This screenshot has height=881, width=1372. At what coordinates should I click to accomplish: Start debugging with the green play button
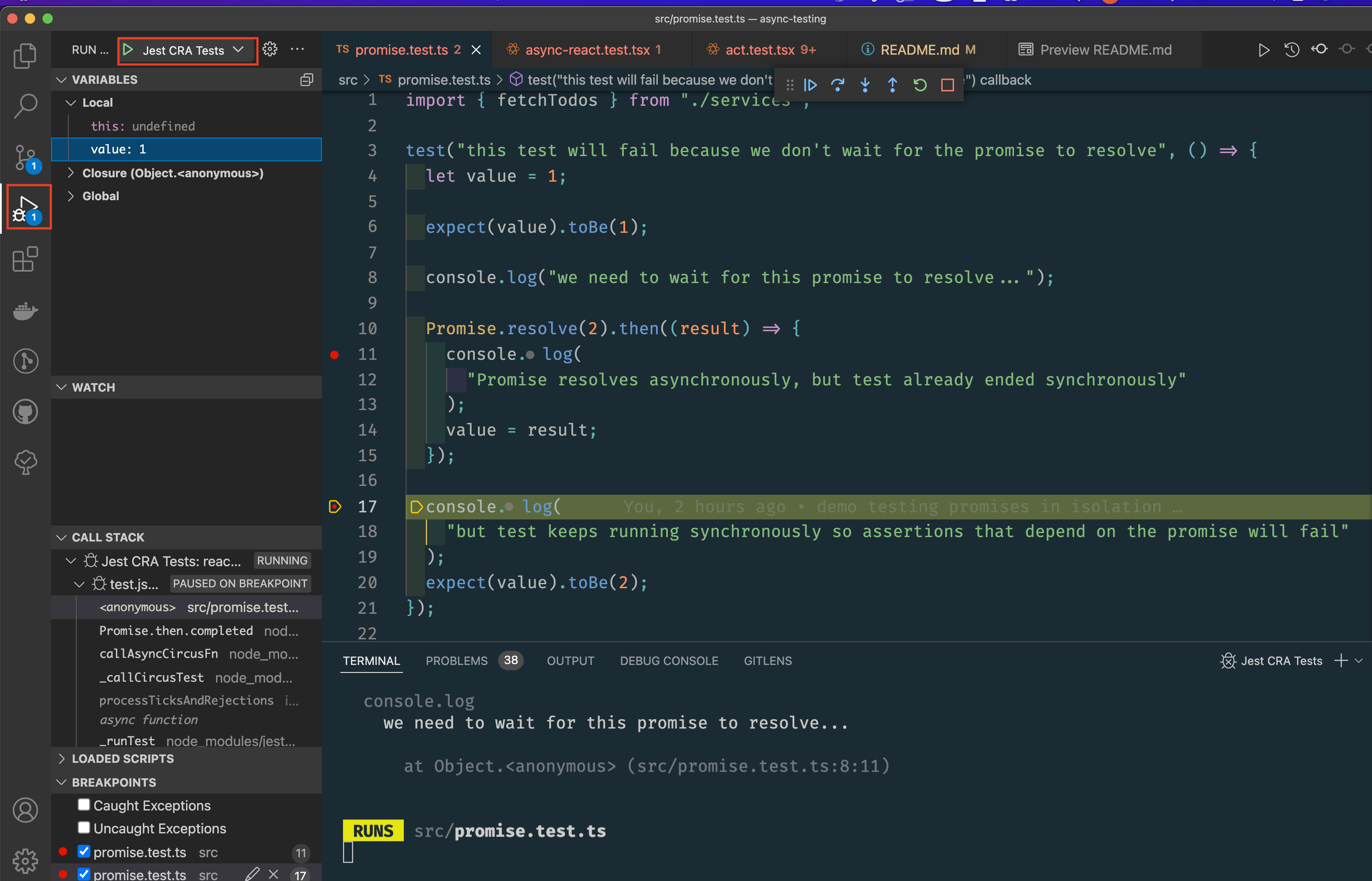click(x=128, y=50)
